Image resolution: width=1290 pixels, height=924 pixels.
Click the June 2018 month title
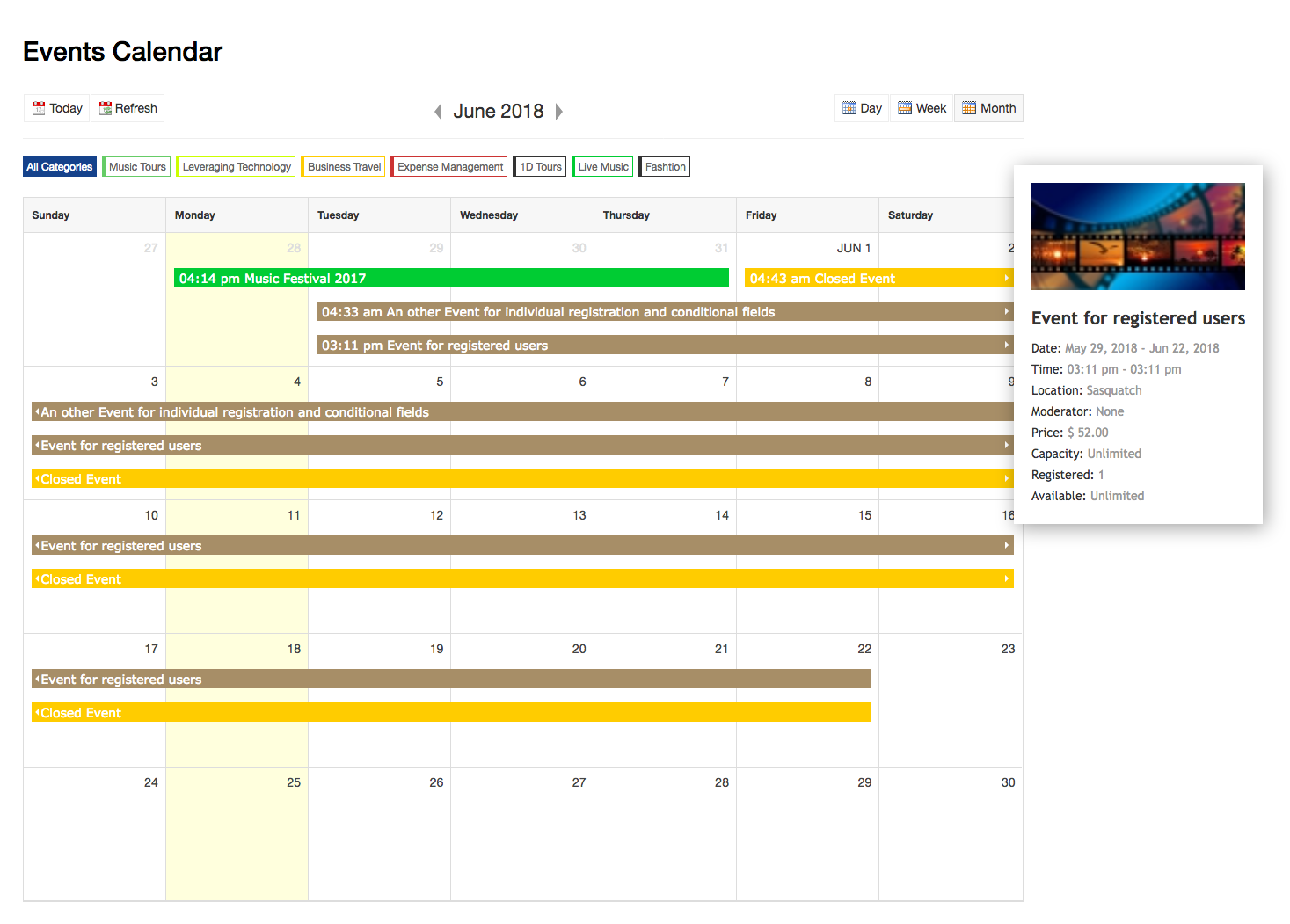point(499,112)
